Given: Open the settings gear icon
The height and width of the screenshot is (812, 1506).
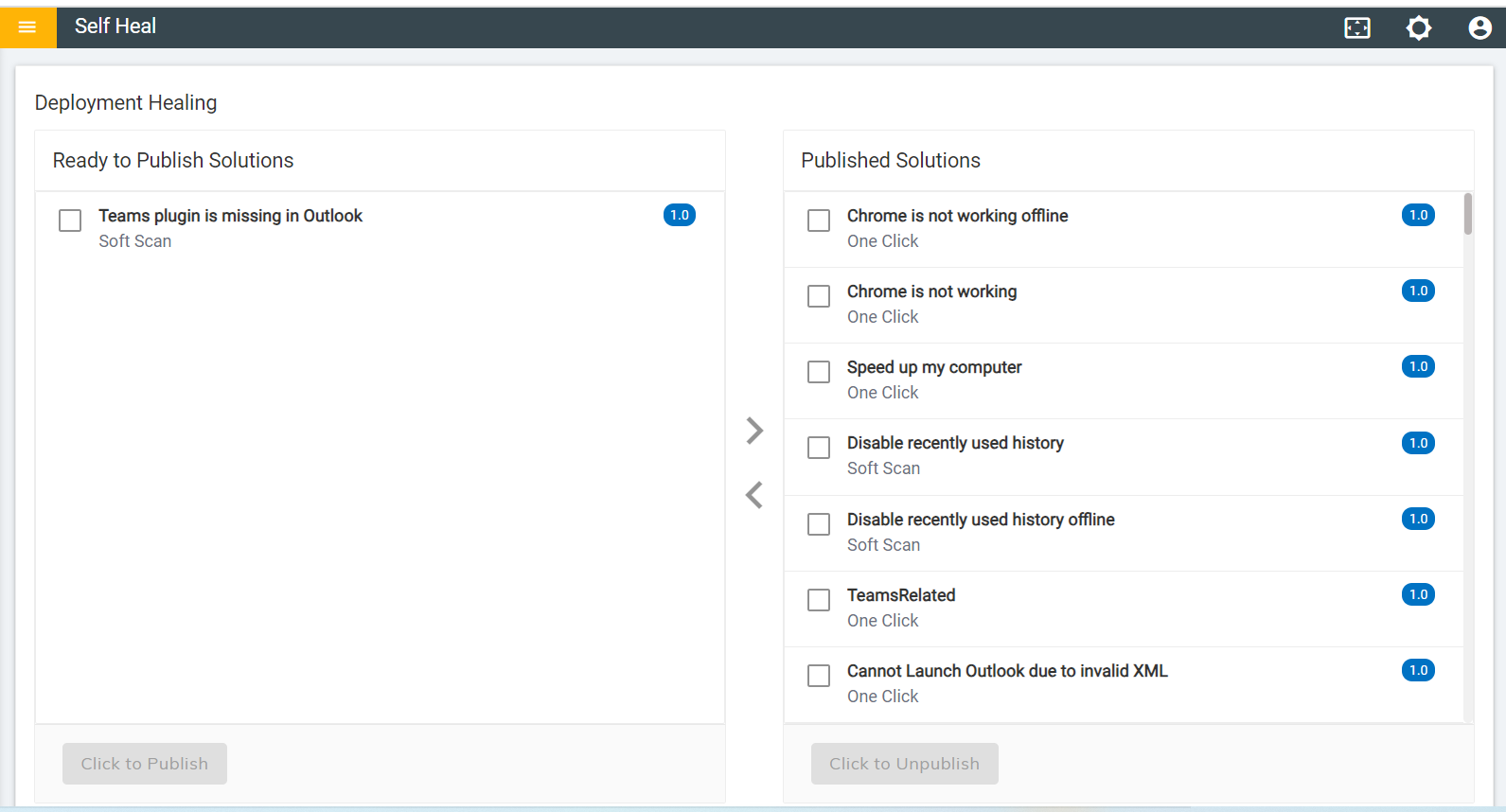Looking at the screenshot, I should point(1418,28).
